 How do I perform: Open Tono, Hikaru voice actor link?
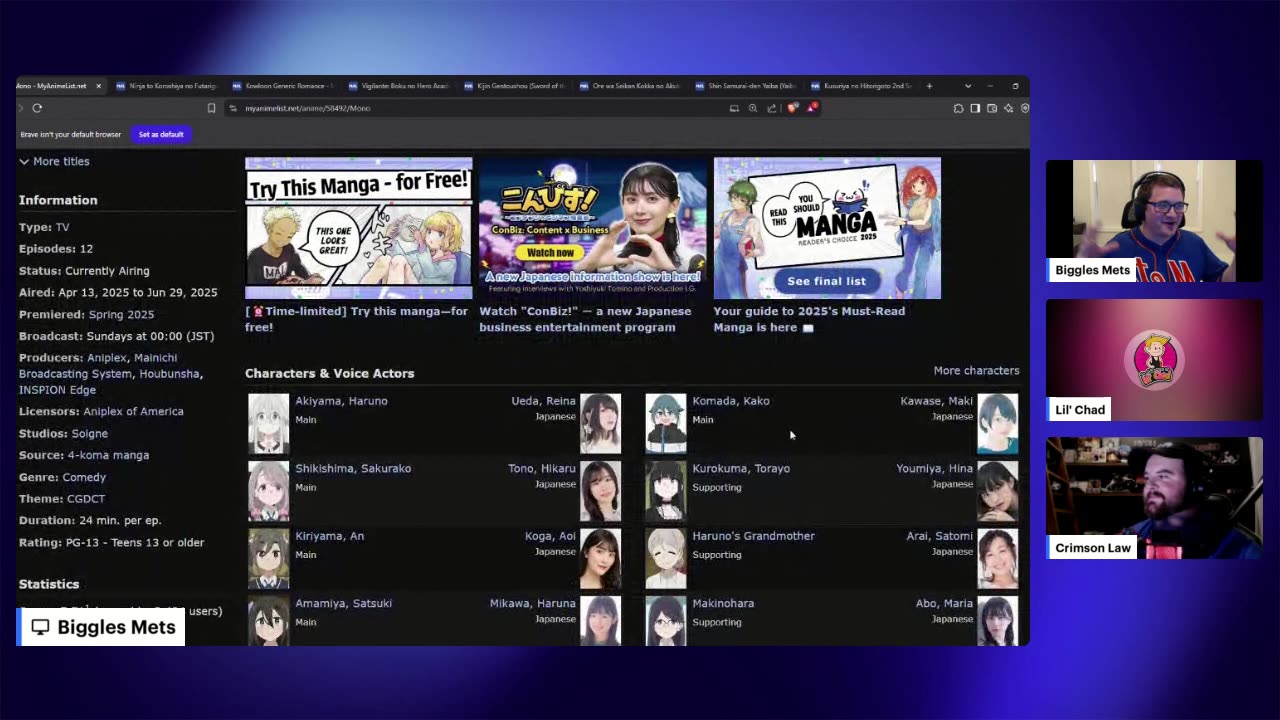tap(542, 468)
